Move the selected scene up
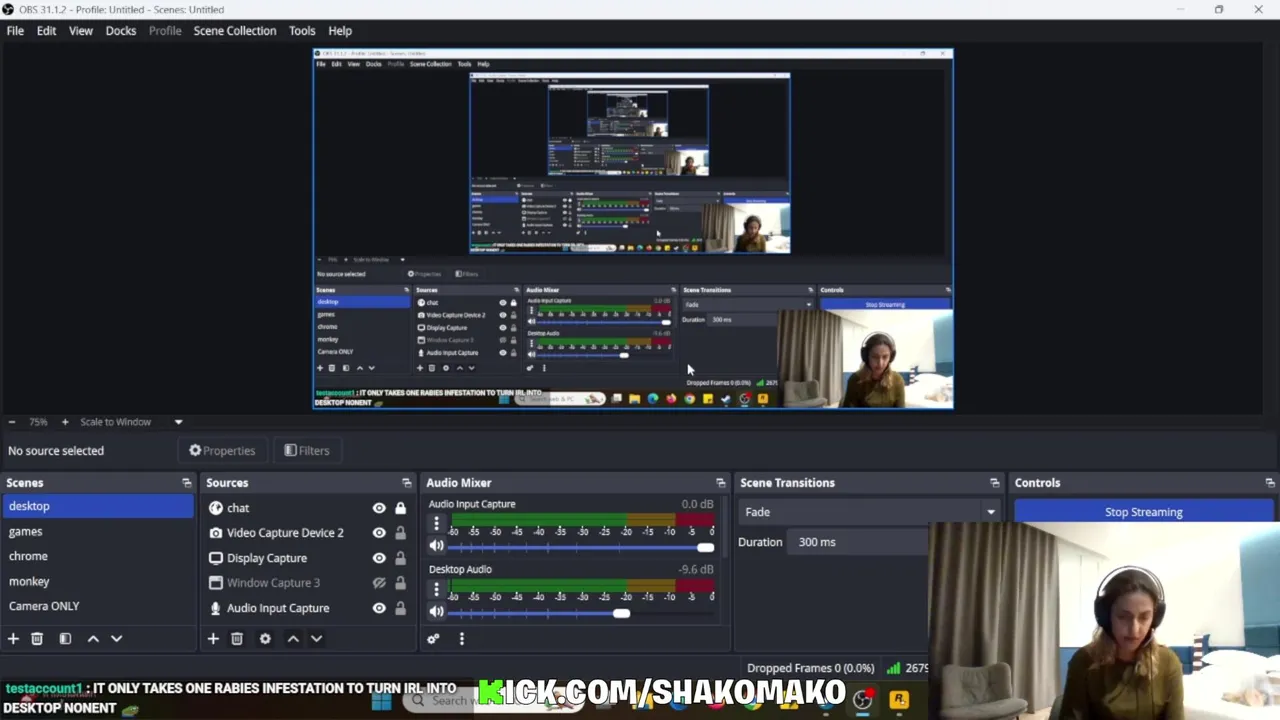 tap(93, 638)
